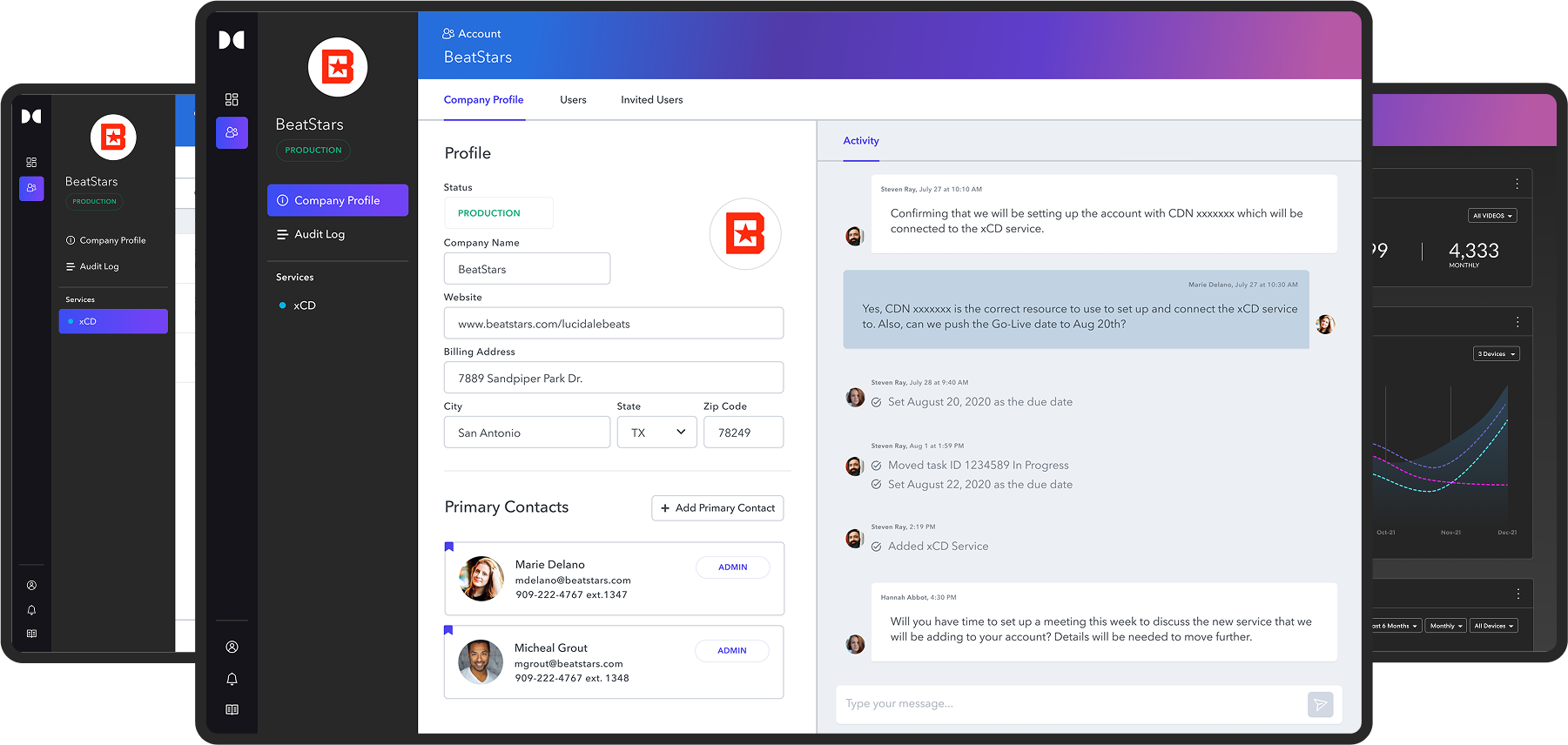This screenshot has width=1568, height=745.
Task: Open the documentation book icon in the center sidebar
Action: (232, 709)
